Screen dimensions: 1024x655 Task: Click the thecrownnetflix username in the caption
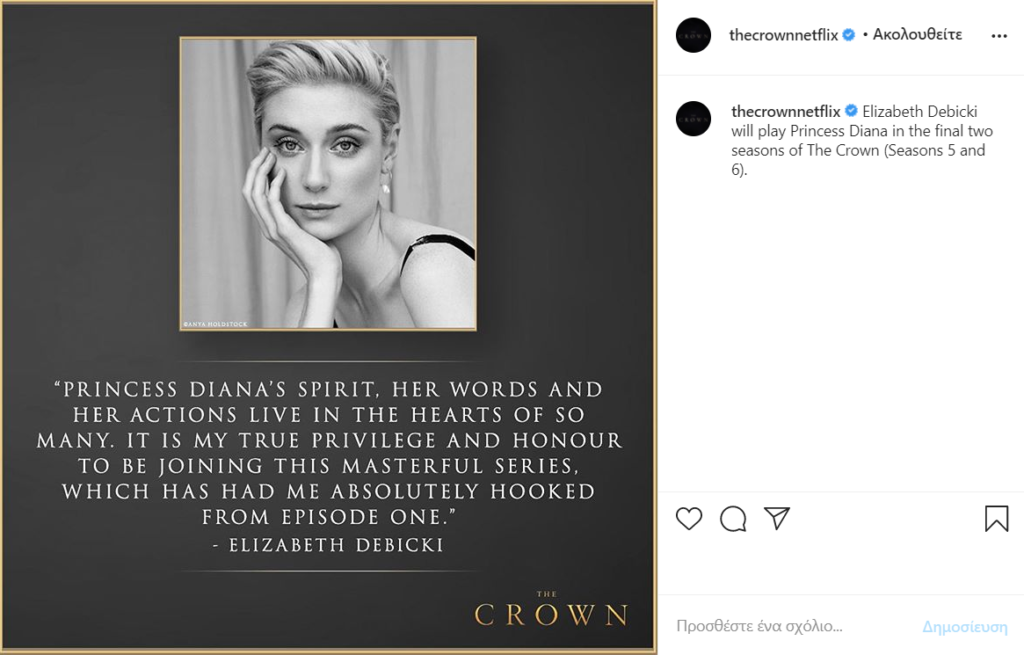point(785,111)
